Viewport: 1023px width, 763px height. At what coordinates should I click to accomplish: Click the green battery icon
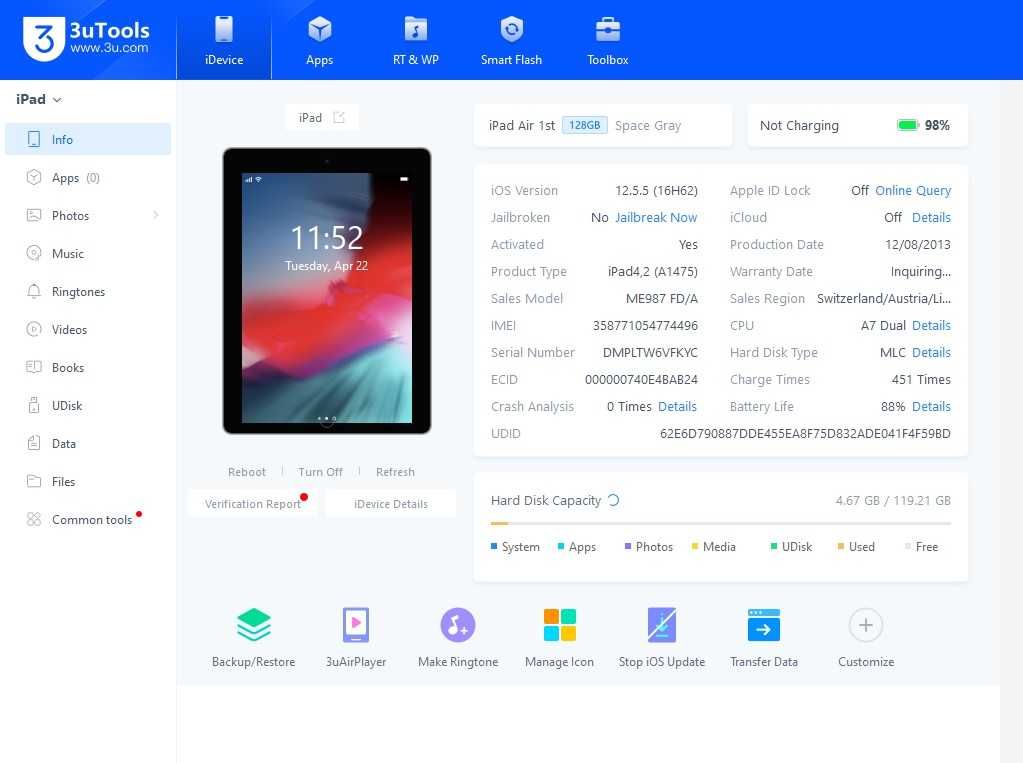point(908,125)
